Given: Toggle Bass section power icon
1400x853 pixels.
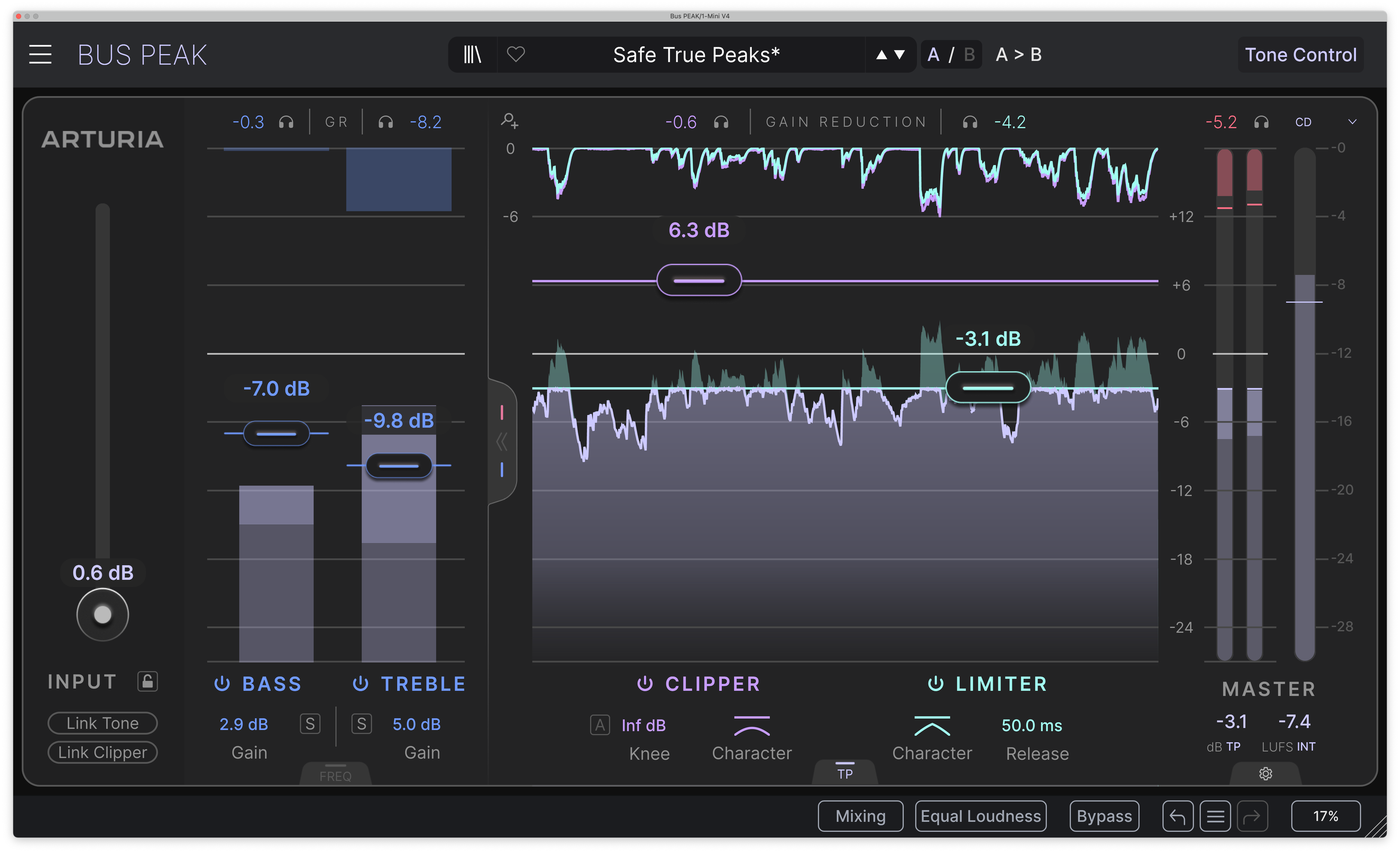Looking at the screenshot, I should [222, 683].
